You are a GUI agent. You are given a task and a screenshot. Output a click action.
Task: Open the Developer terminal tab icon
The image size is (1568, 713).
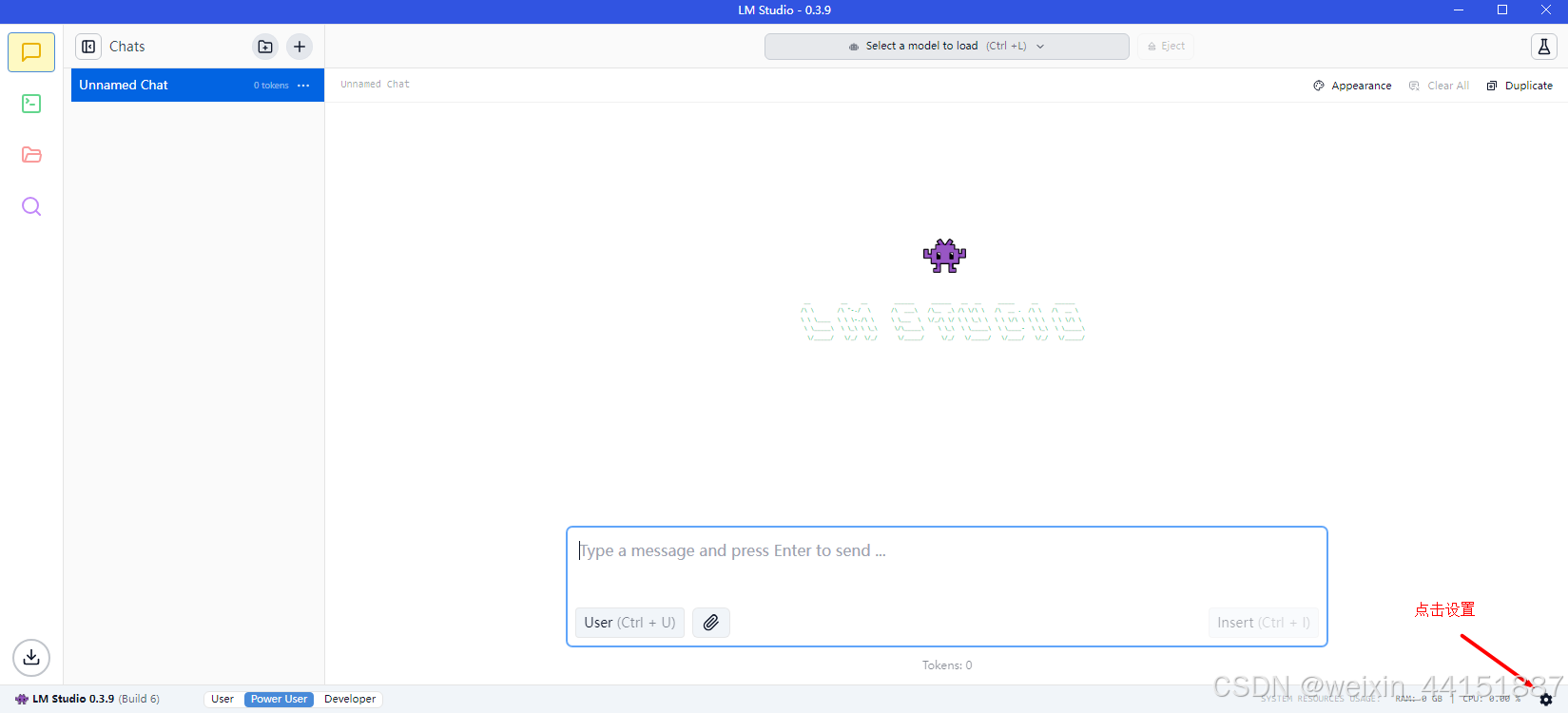click(31, 104)
